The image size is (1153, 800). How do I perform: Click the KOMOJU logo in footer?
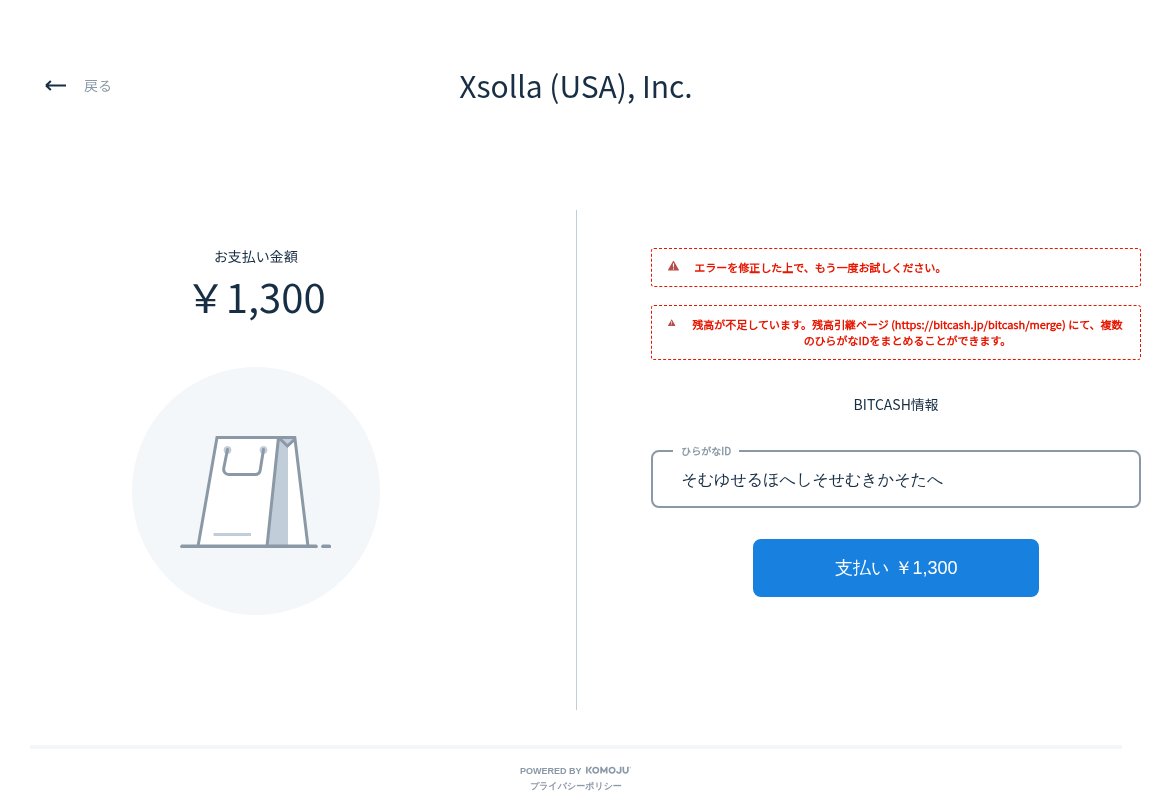coord(607,770)
